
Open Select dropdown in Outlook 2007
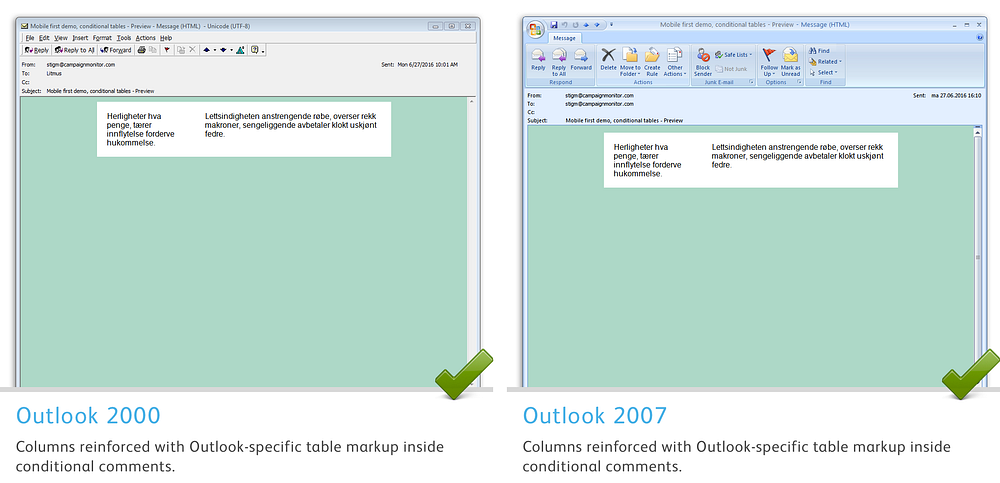pyautogui.click(x=823, y=73)
